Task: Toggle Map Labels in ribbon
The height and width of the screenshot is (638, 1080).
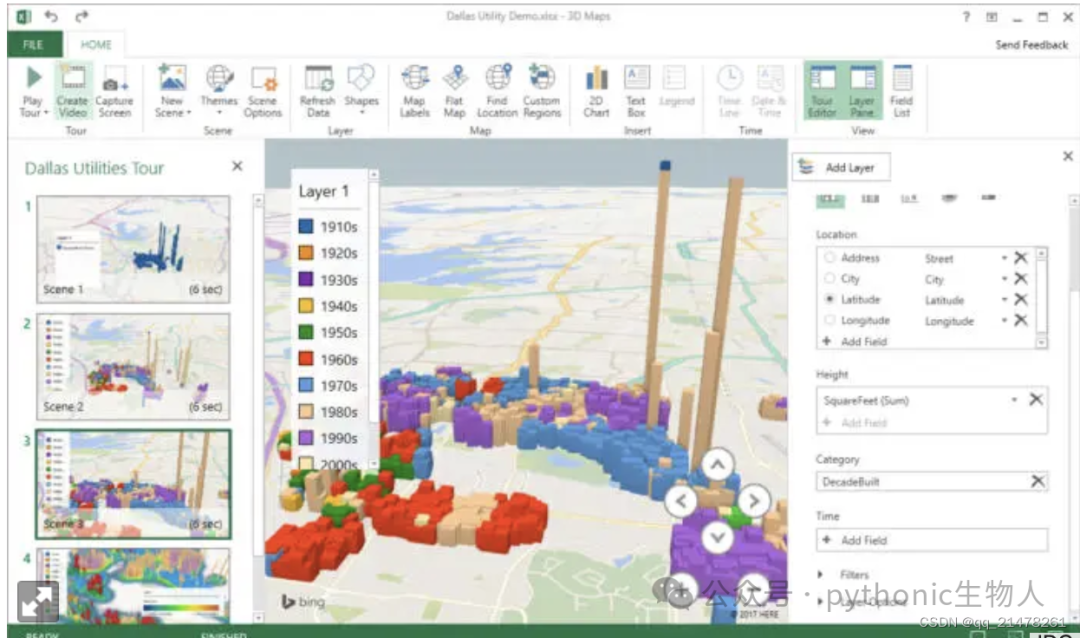Action: (415, 91)
